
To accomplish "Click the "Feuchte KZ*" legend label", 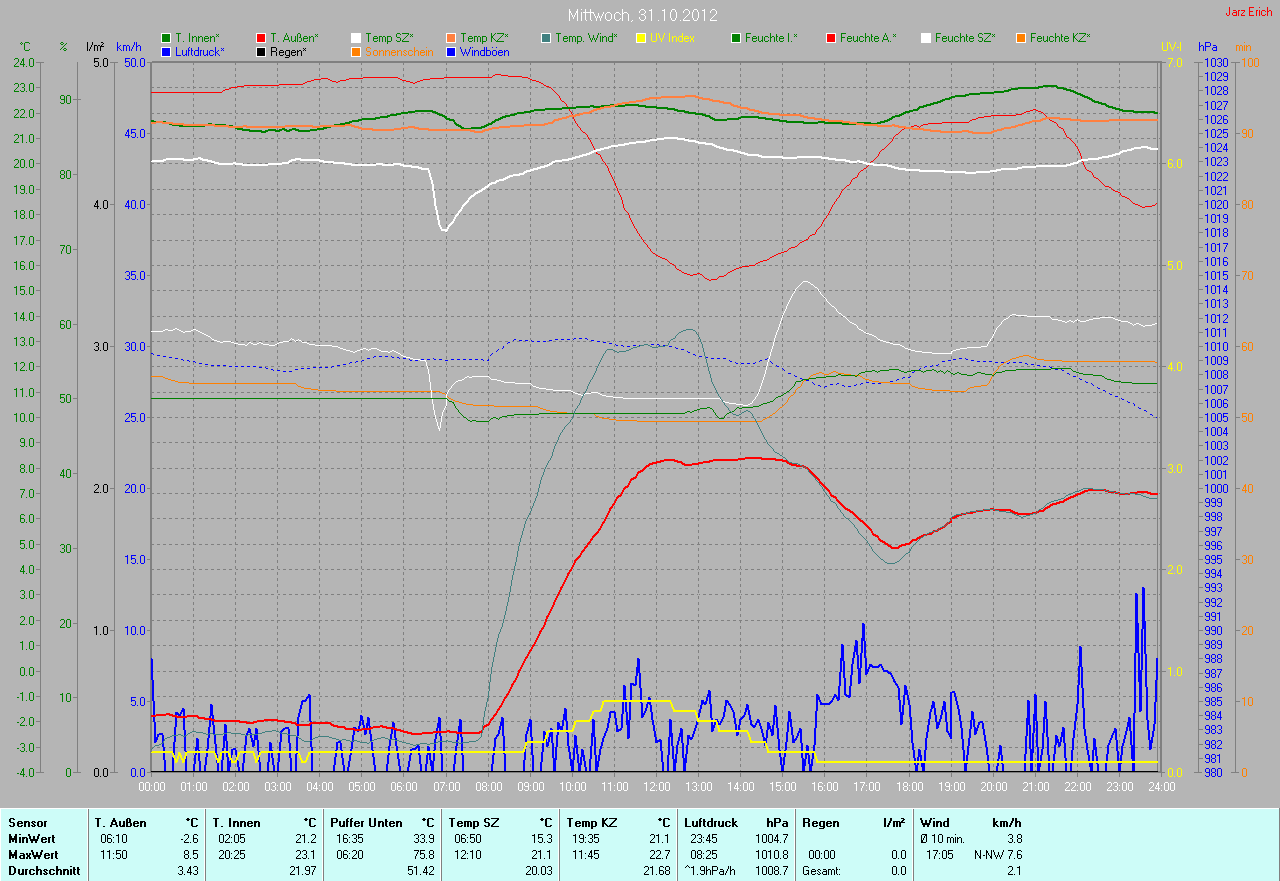I will tap(1060, 38).
